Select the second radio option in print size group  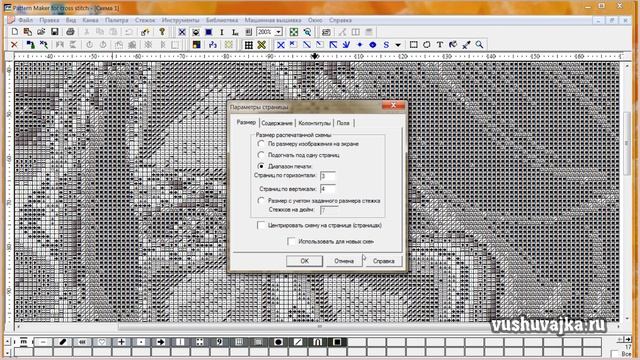pos(261,155)
